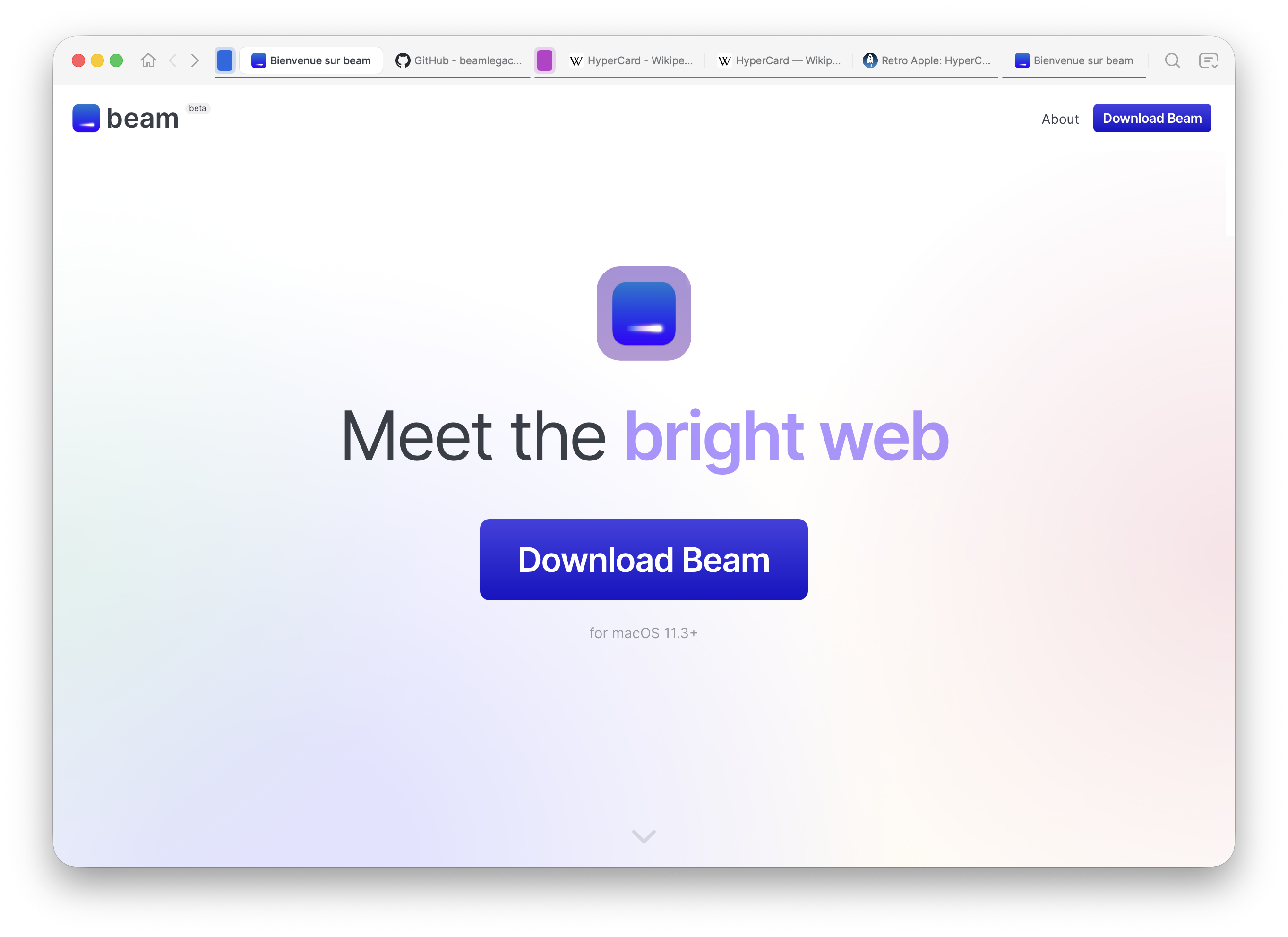This screenshot has height=937, width=1288.
Task: Minimize window with the yellow button
Action: (97, 60)
